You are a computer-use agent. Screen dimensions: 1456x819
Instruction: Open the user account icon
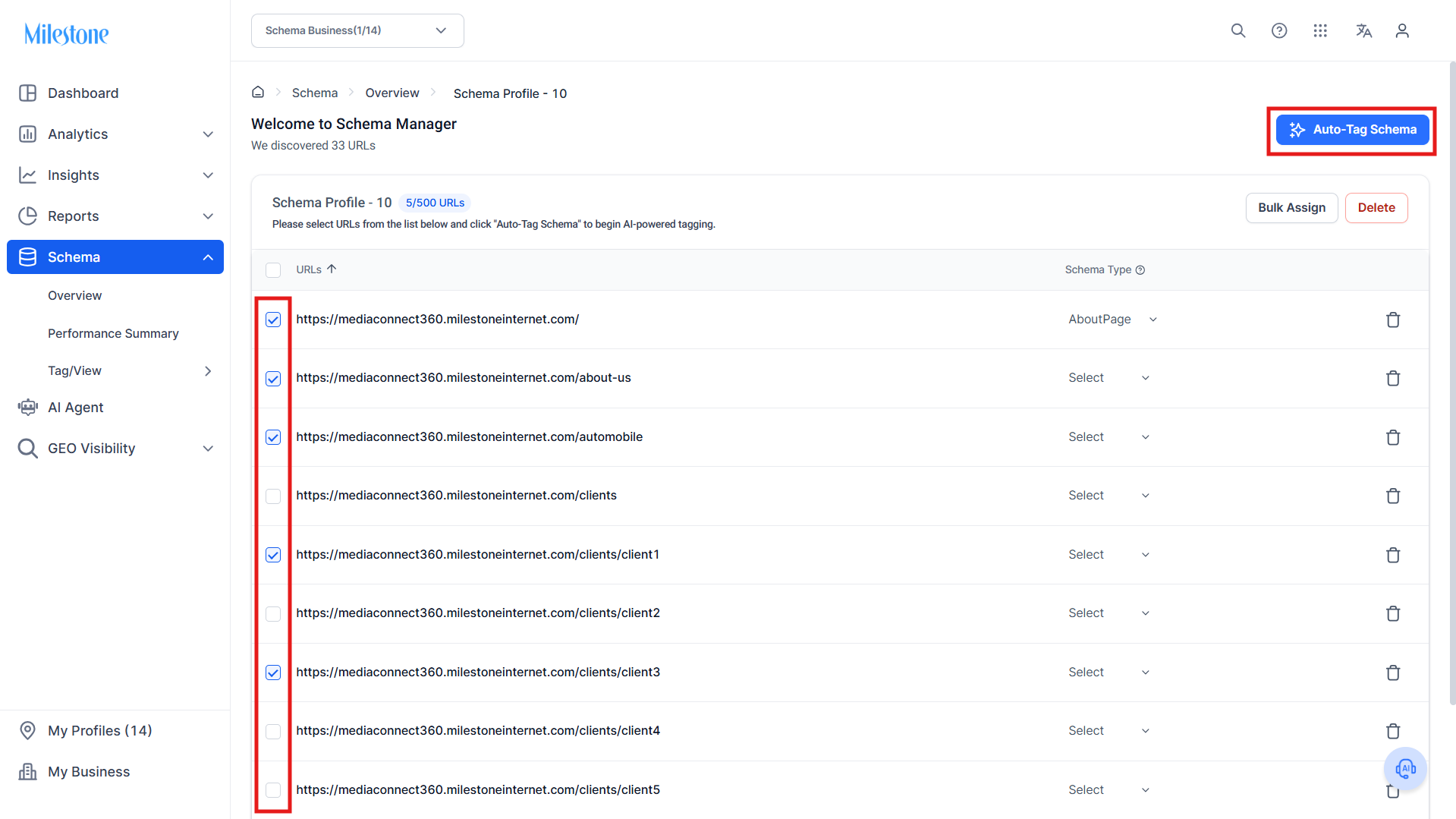click(1402, 30)
